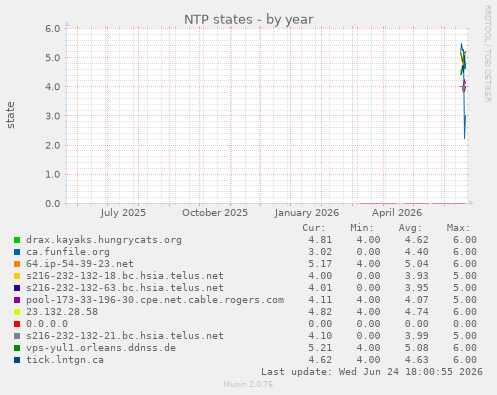The image size is (497, 395).
Task: Click pool-173-33-196-30 average value 4.07
Action: tap(417, 300)
